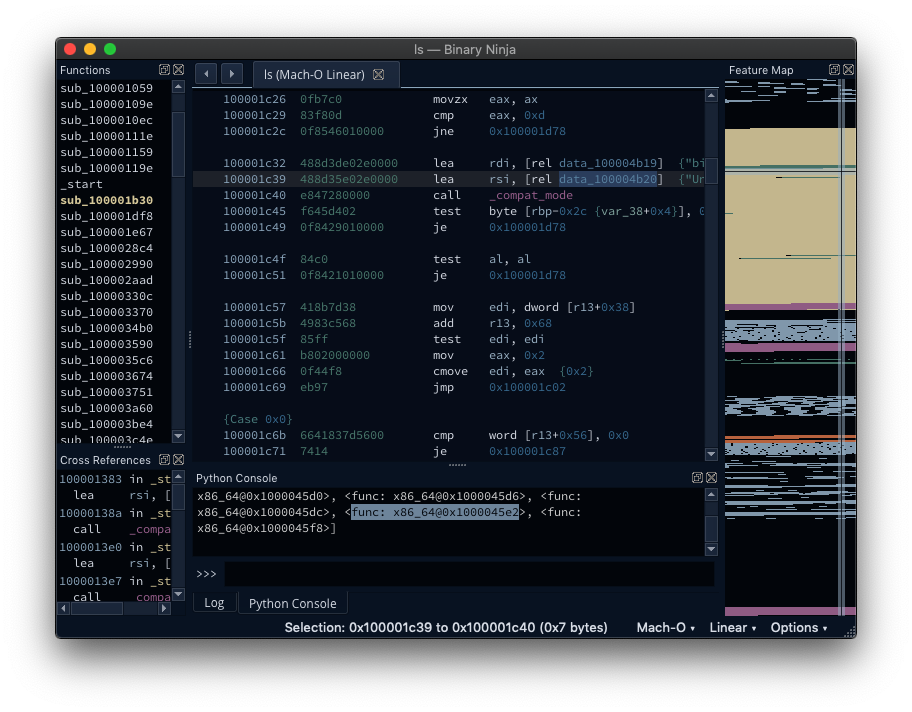The width and height of the screenshot is (912, 712).
Task: Click the cmove instruction mnemonic
Action: 450,371
